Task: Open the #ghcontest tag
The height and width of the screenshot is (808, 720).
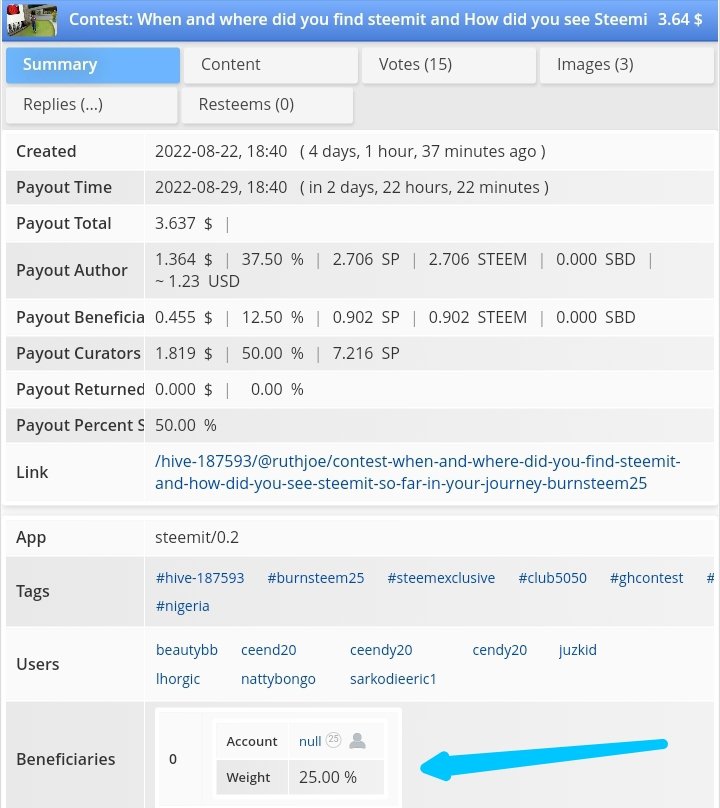Action: tap(646, 578)
